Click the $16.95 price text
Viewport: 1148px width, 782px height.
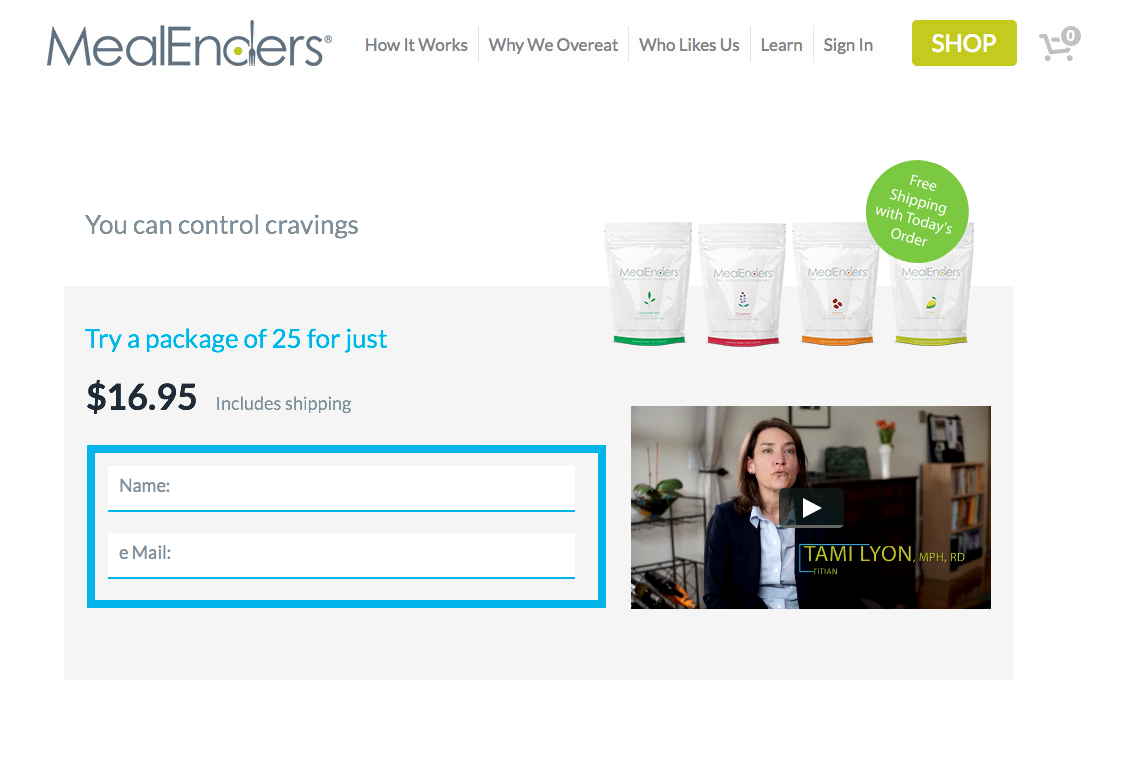point(141,397)
